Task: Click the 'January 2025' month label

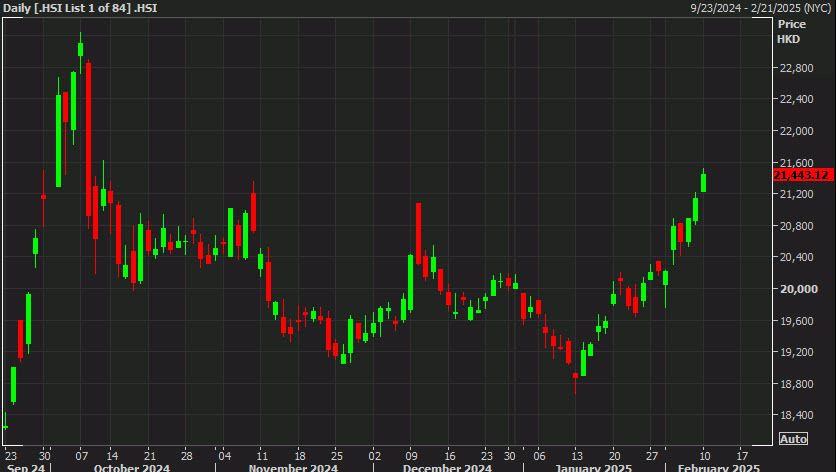Action: (593, 468)
